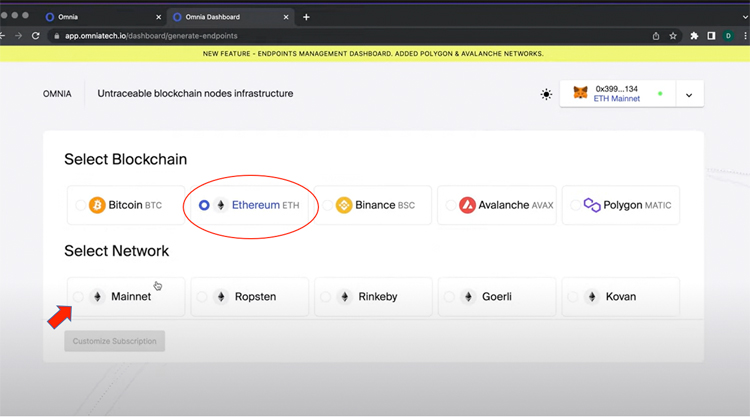Open the tab search chevron in tab bar
The image size is (750, 417).
[745, 17]
